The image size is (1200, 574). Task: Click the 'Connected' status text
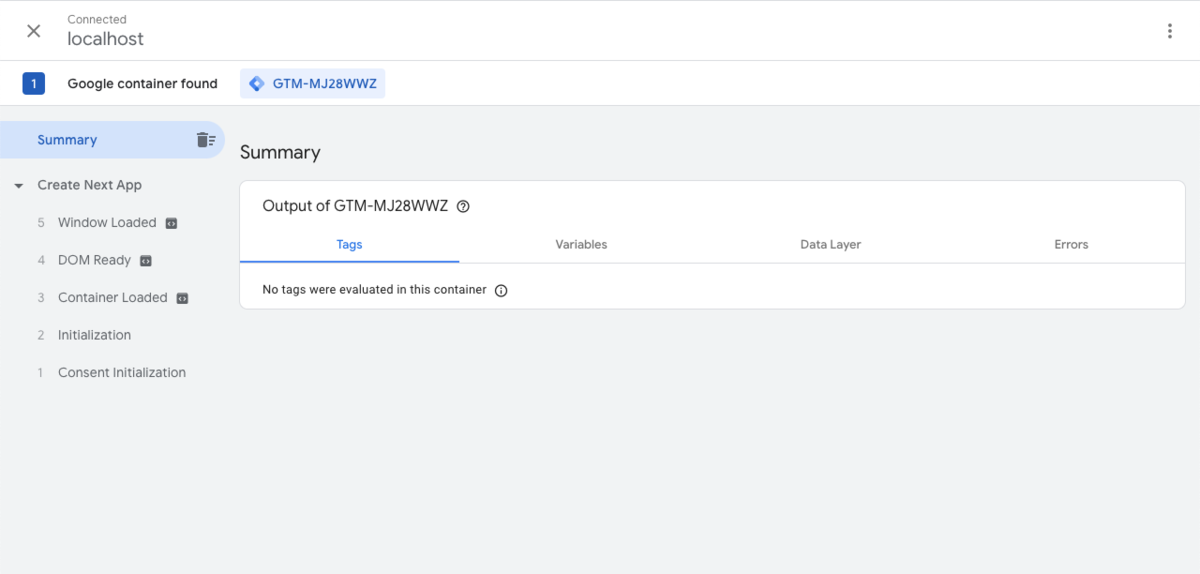(x=97, y=19)
